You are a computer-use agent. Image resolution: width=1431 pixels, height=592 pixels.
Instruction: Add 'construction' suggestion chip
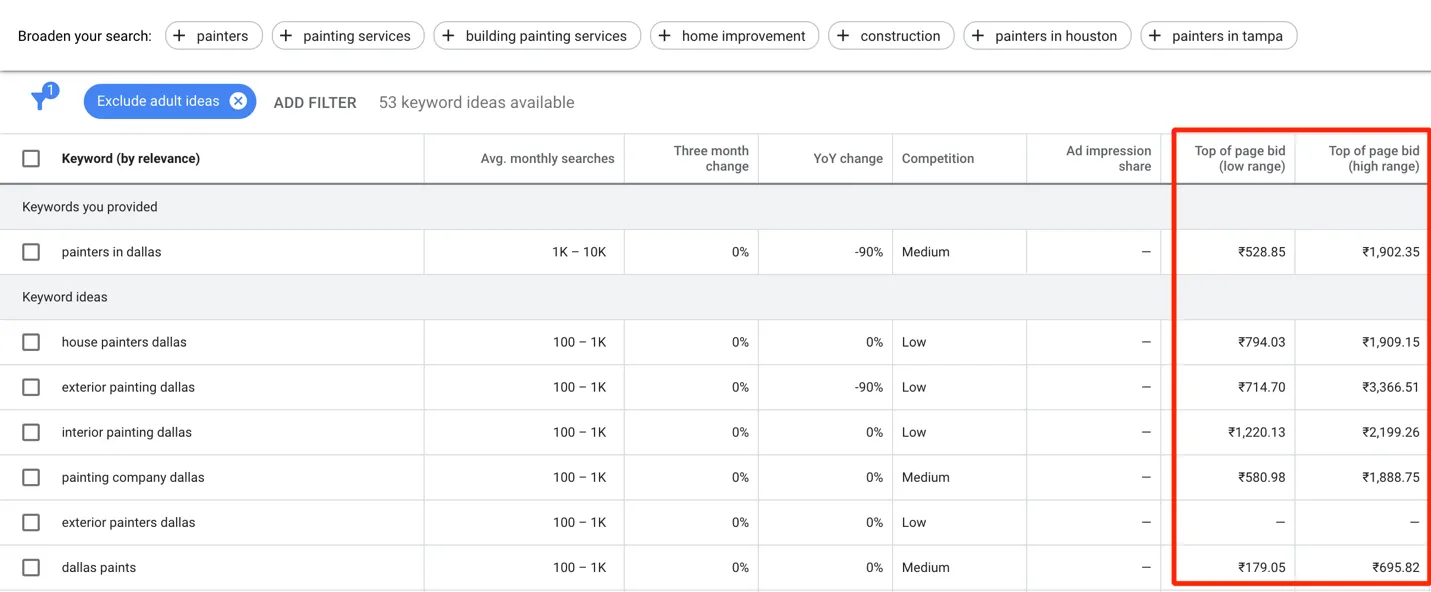891,36
